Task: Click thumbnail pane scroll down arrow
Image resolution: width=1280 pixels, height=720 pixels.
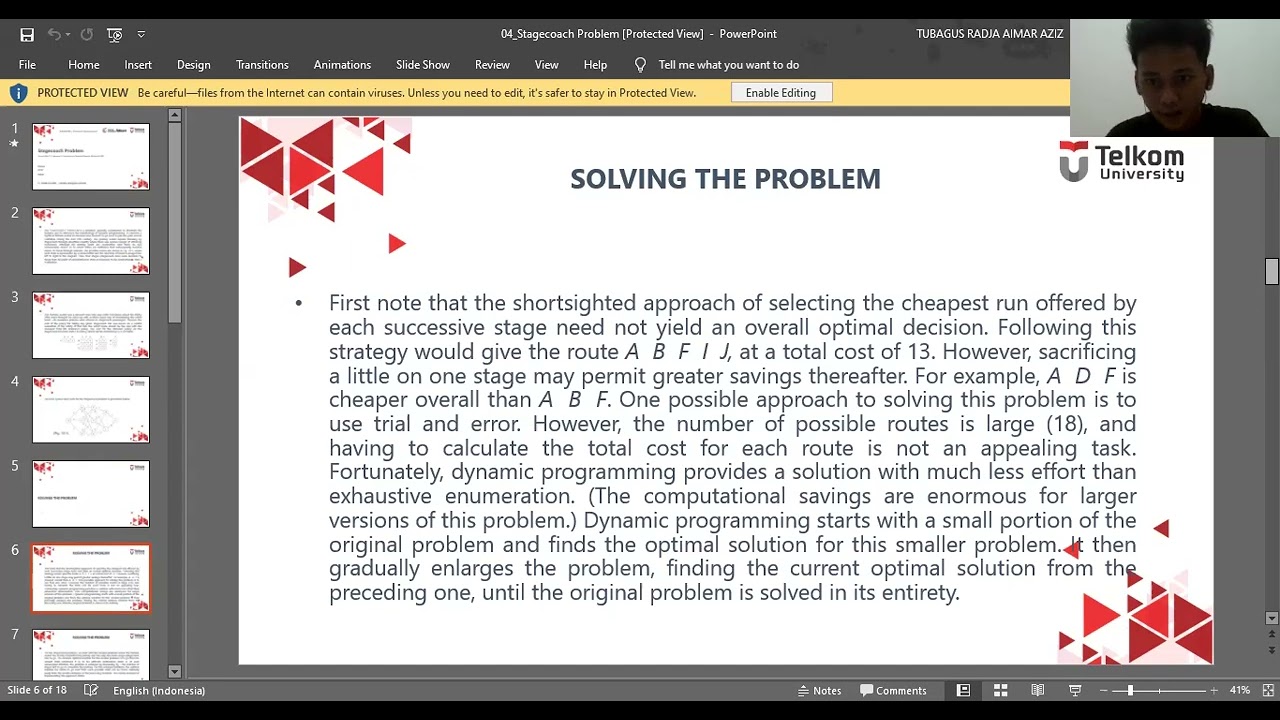Action: 174,672
